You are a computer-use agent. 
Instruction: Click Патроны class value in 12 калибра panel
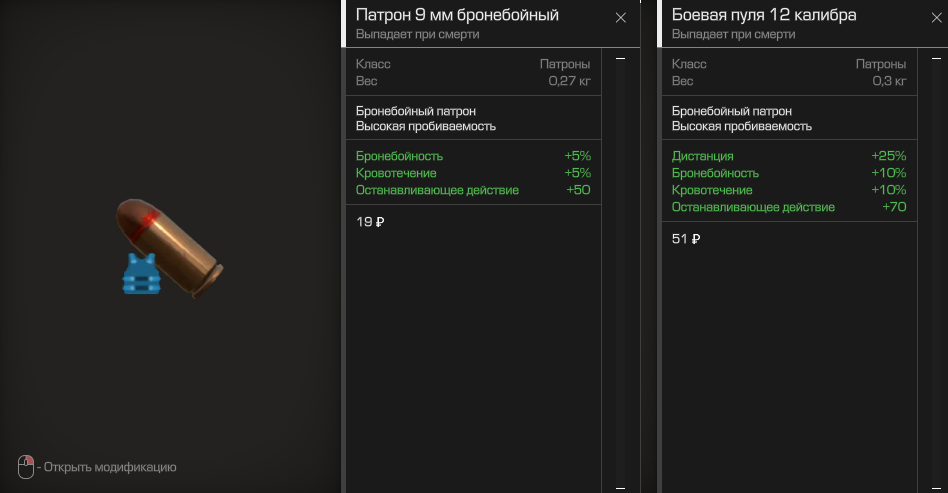(881, 64)
